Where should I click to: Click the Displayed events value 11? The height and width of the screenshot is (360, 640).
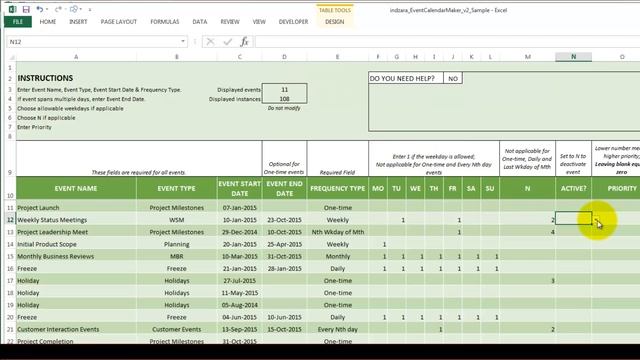click(x=284, y=89)
